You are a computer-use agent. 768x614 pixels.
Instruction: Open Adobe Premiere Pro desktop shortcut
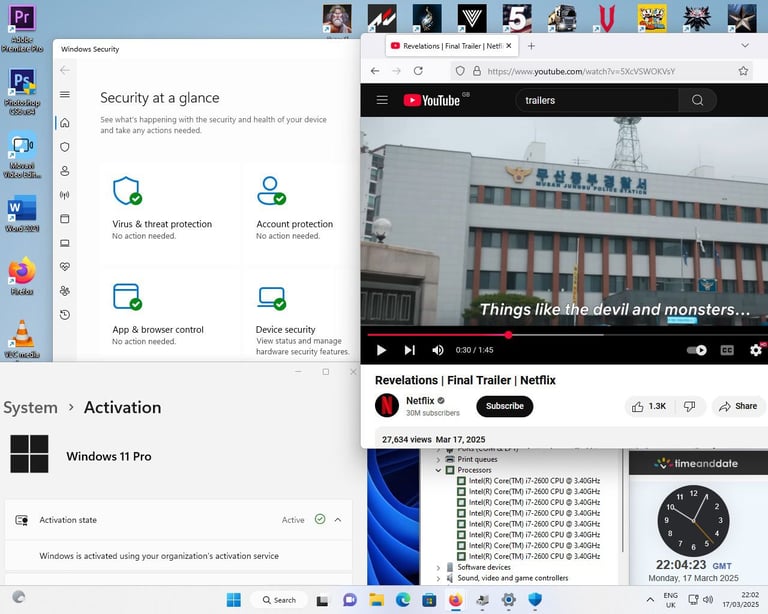point(22,28)
